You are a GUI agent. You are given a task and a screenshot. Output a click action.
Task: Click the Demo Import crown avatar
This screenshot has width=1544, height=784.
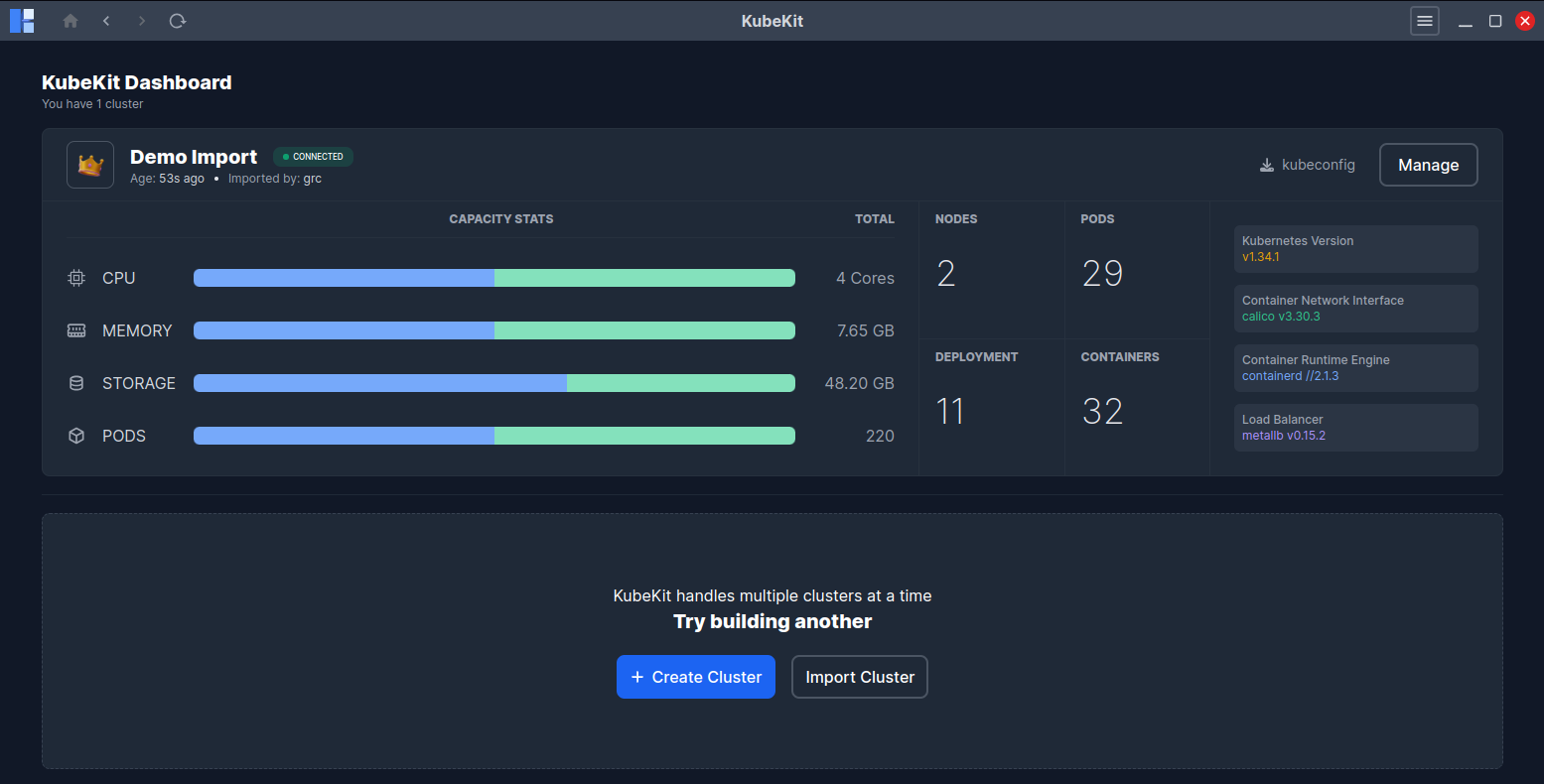point(89,164)
